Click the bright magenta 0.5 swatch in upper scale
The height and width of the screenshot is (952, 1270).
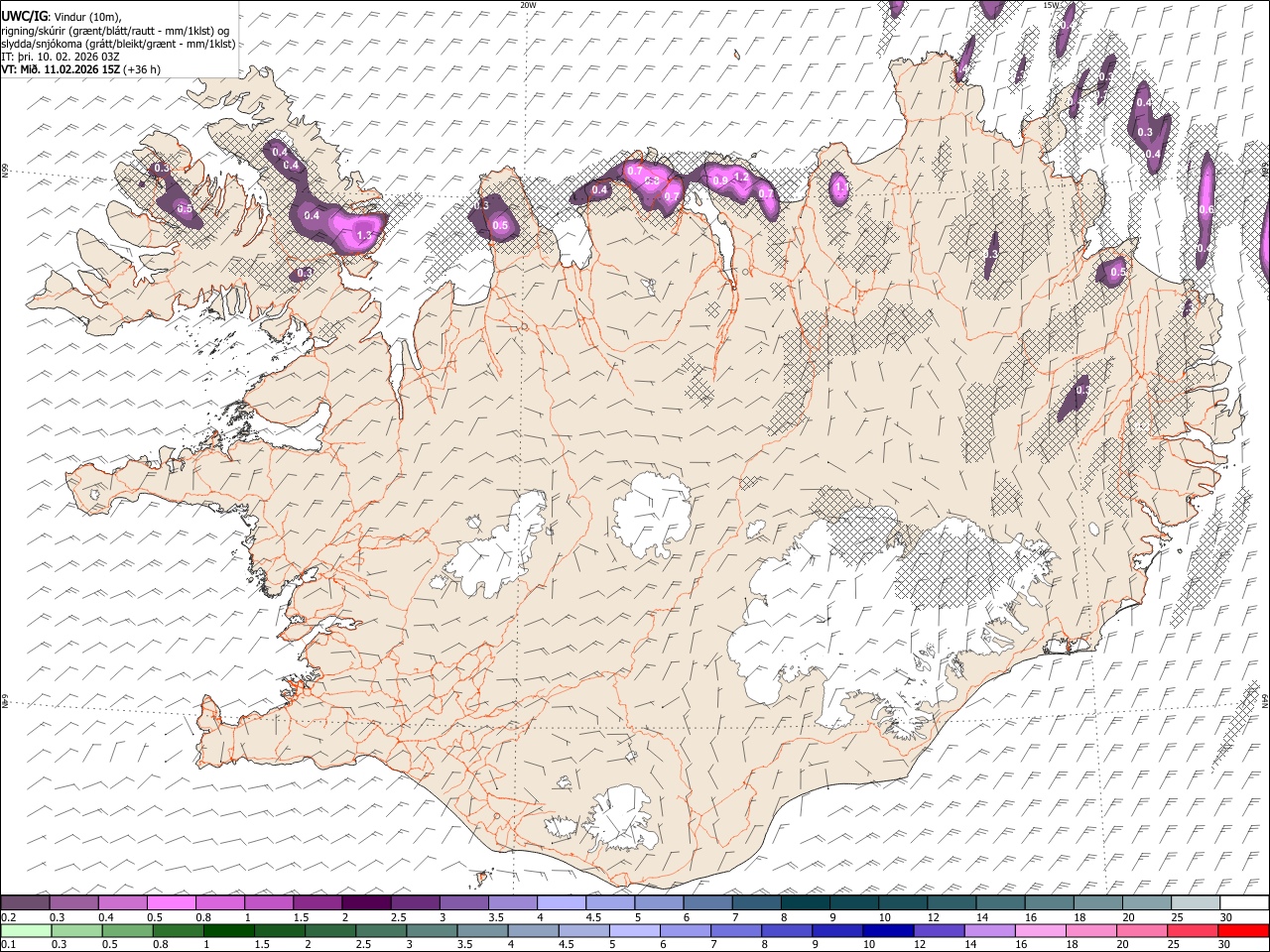(x=171, y=902)
